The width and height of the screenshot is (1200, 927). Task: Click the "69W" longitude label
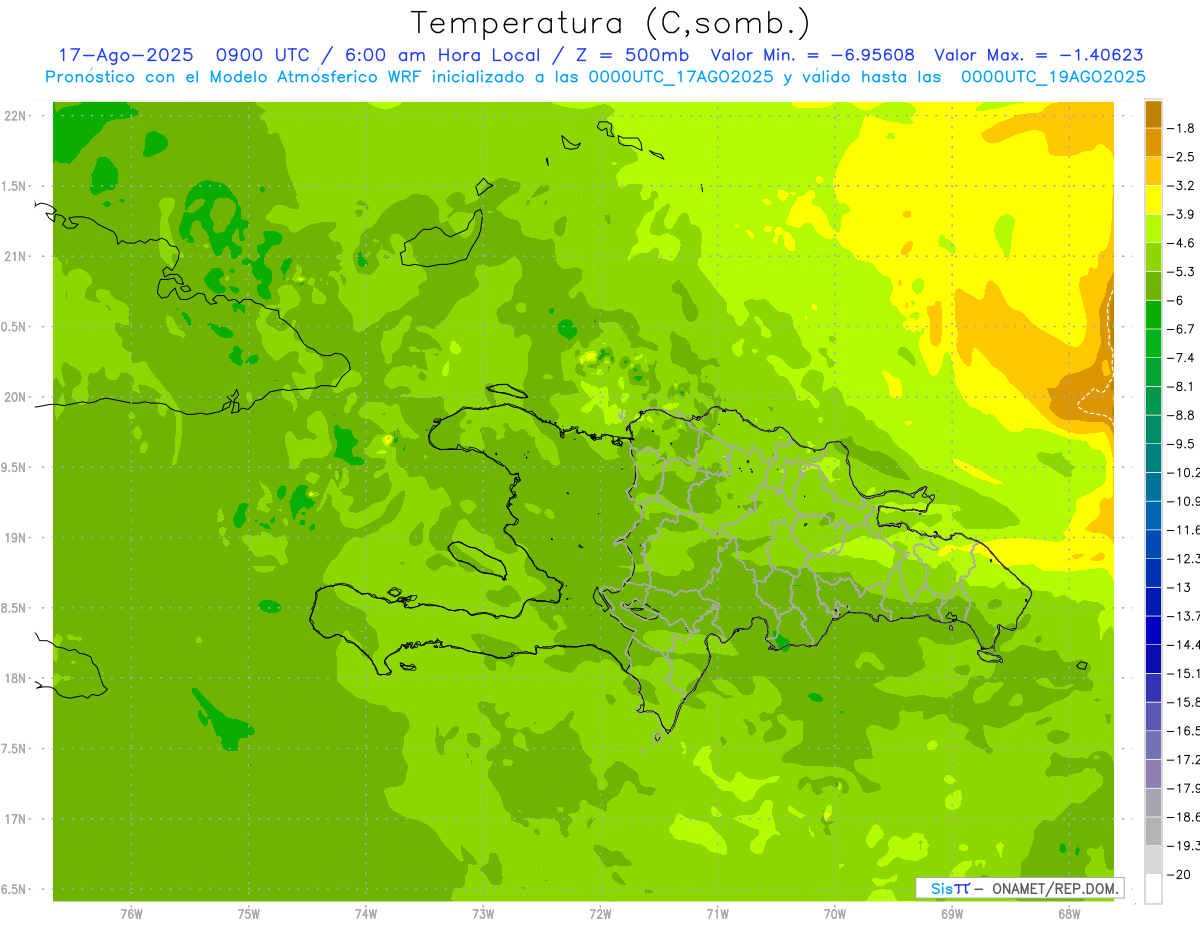point(952,913)
